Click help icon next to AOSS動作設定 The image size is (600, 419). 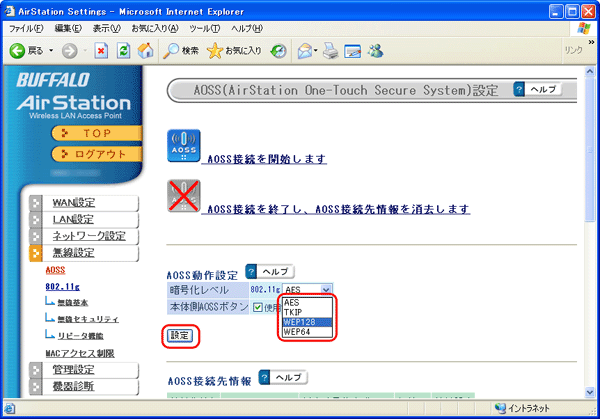251,272
